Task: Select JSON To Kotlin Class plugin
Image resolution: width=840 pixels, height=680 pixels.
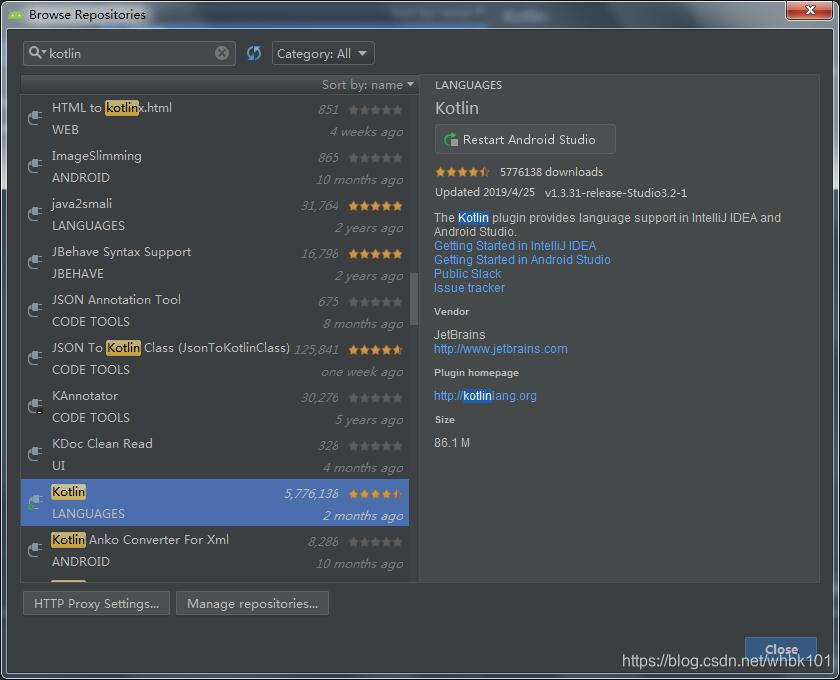Action: point(215,358)
